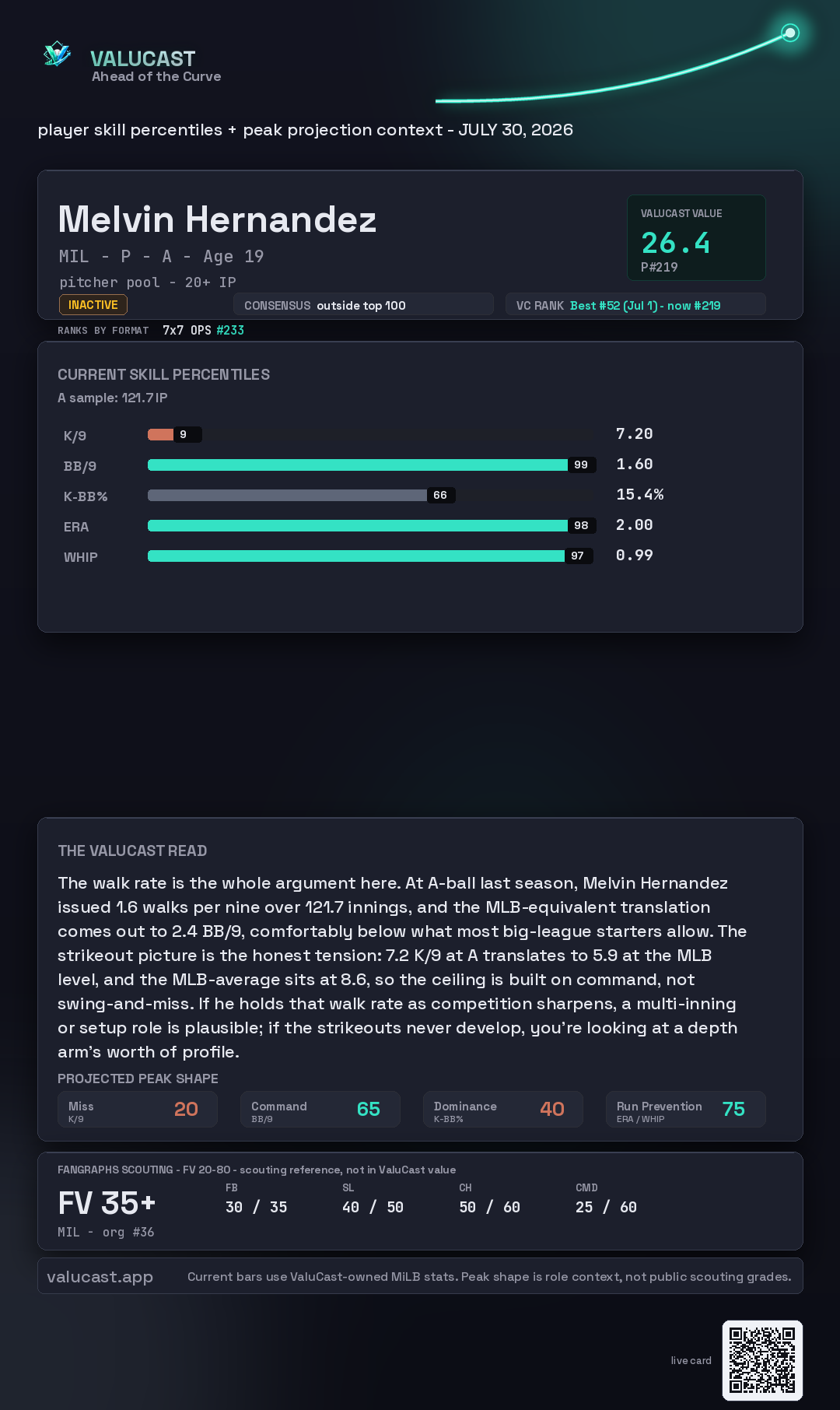
Task: Click the glowing curve endpoint marker
Action: (790, 33)
